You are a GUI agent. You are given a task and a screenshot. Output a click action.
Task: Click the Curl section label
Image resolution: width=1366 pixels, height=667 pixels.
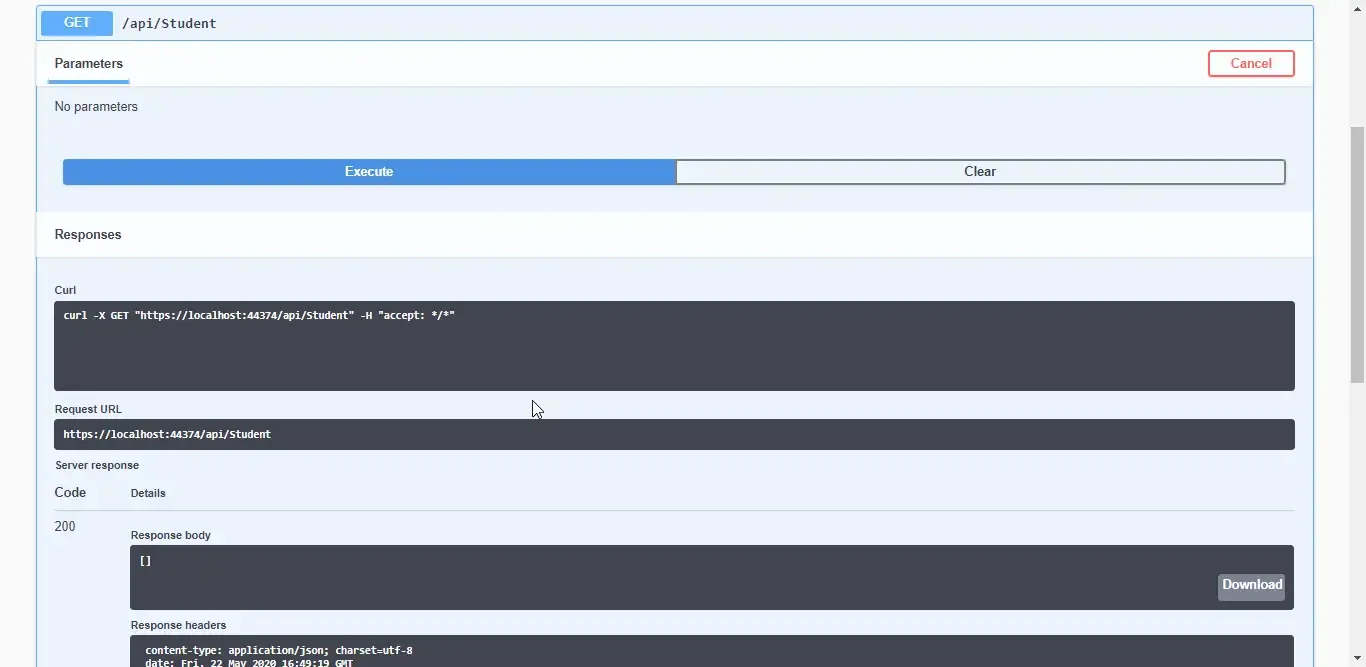tap(65, 290)
